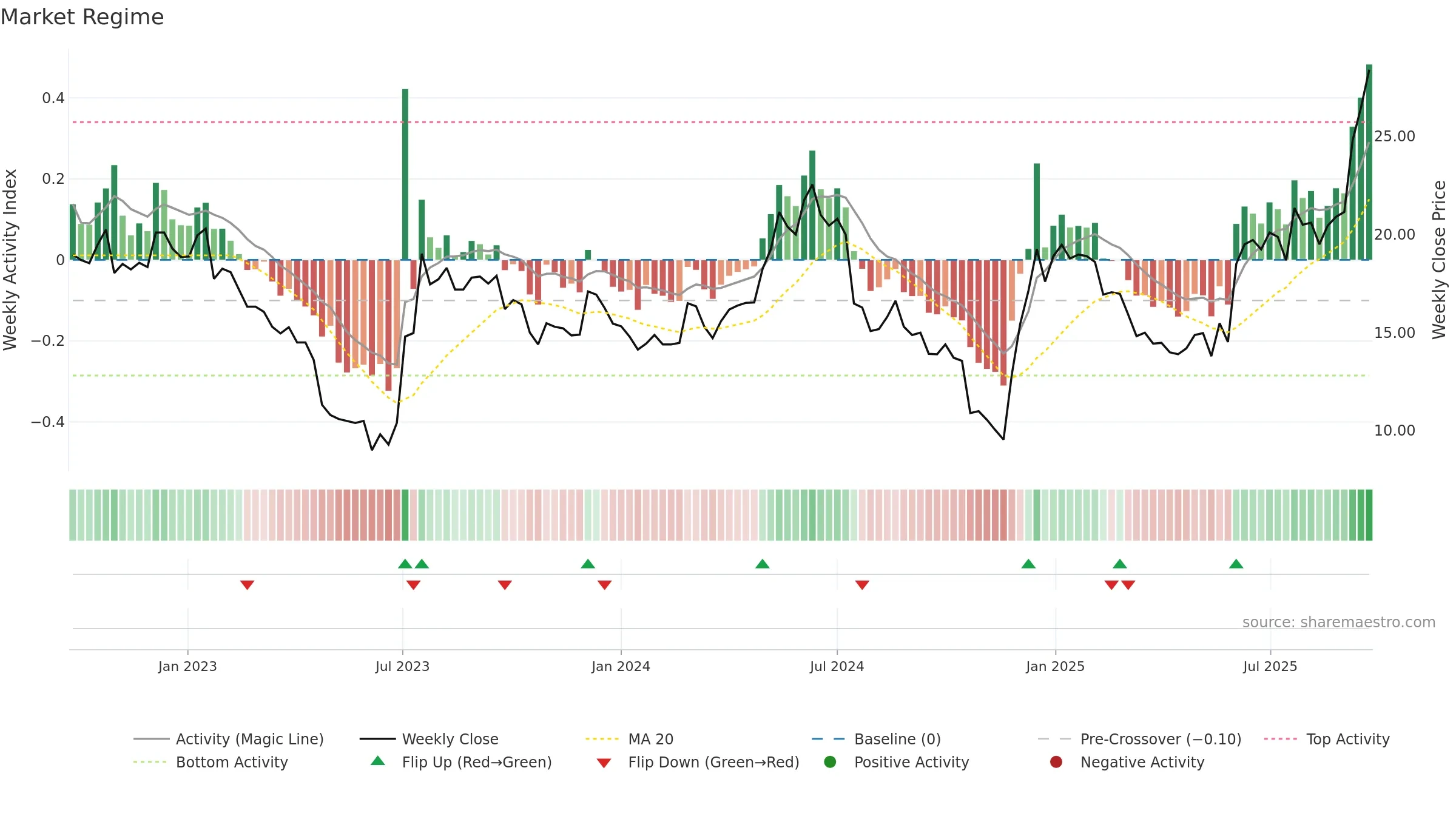Click the Jul 2023 axis label
The image size is (1456, 819).
click(x=402, y=666)
